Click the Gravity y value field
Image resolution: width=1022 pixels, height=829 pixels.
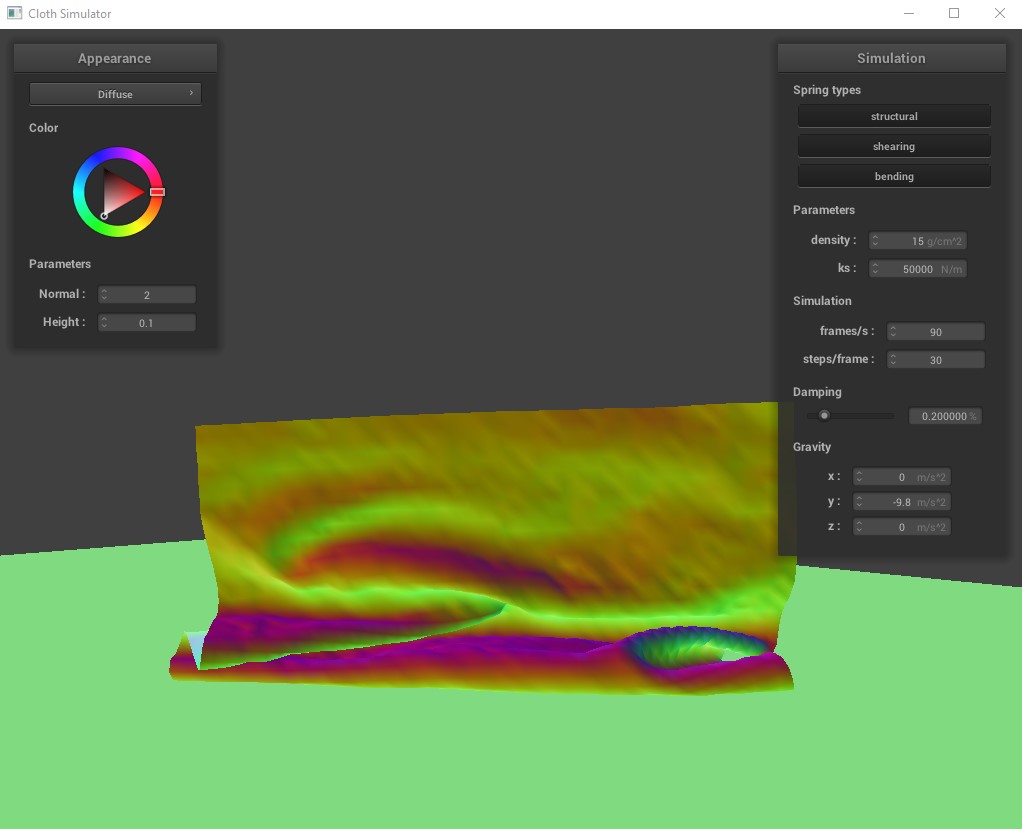point(901,502)
